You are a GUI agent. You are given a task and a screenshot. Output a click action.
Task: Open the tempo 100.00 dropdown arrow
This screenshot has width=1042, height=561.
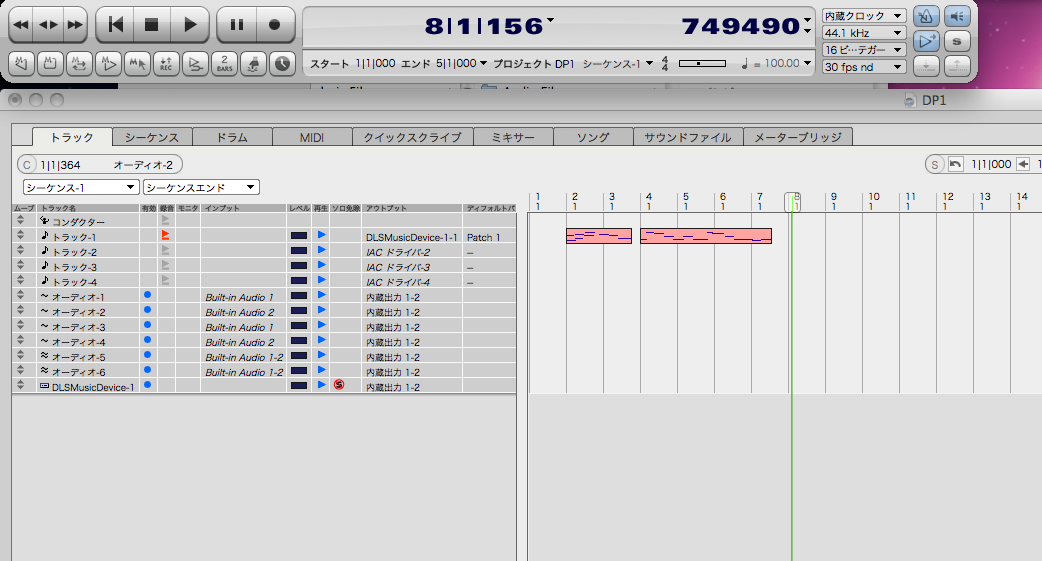807,63
